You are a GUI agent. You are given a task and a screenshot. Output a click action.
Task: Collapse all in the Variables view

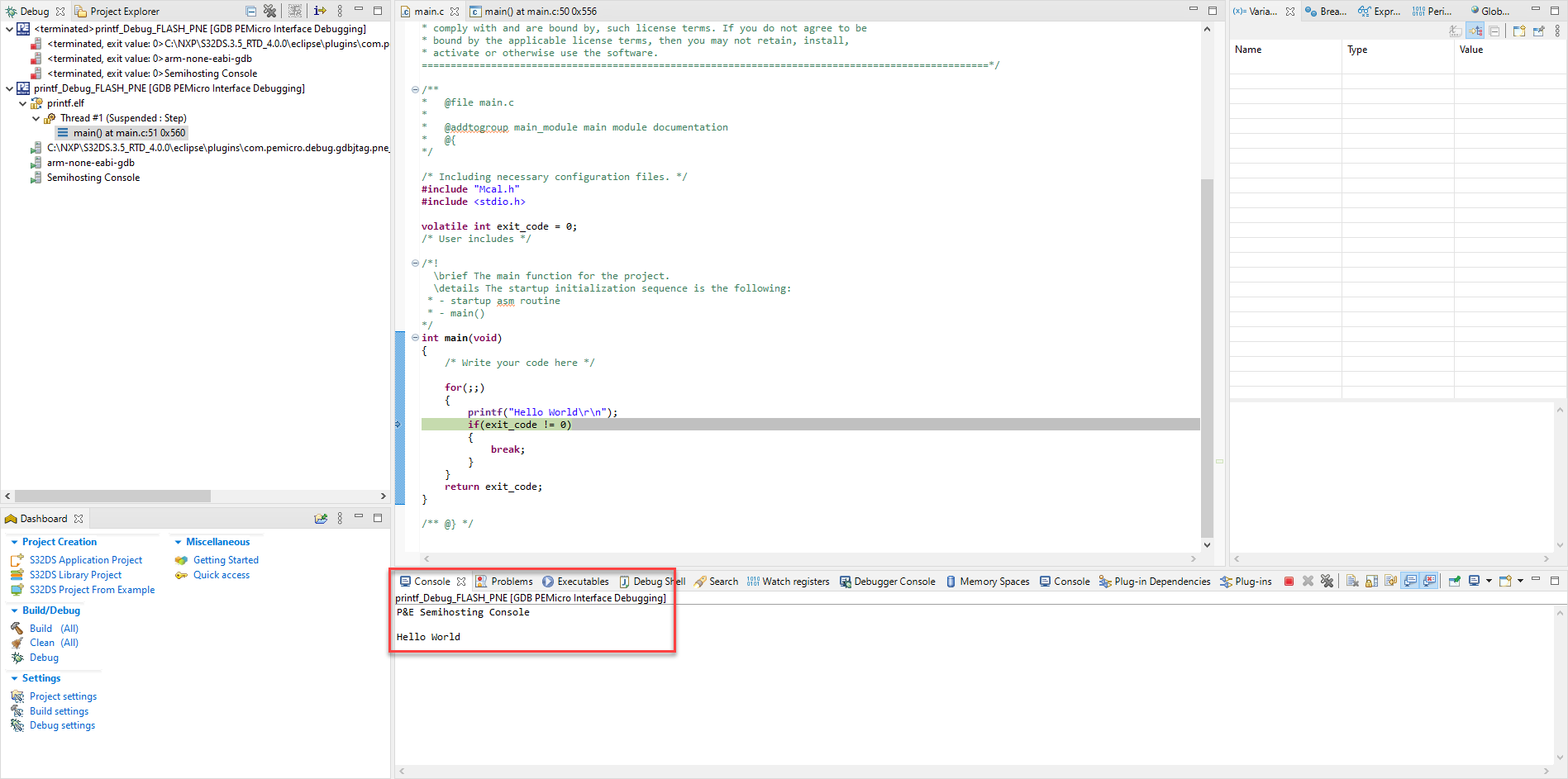point(1494,31)
